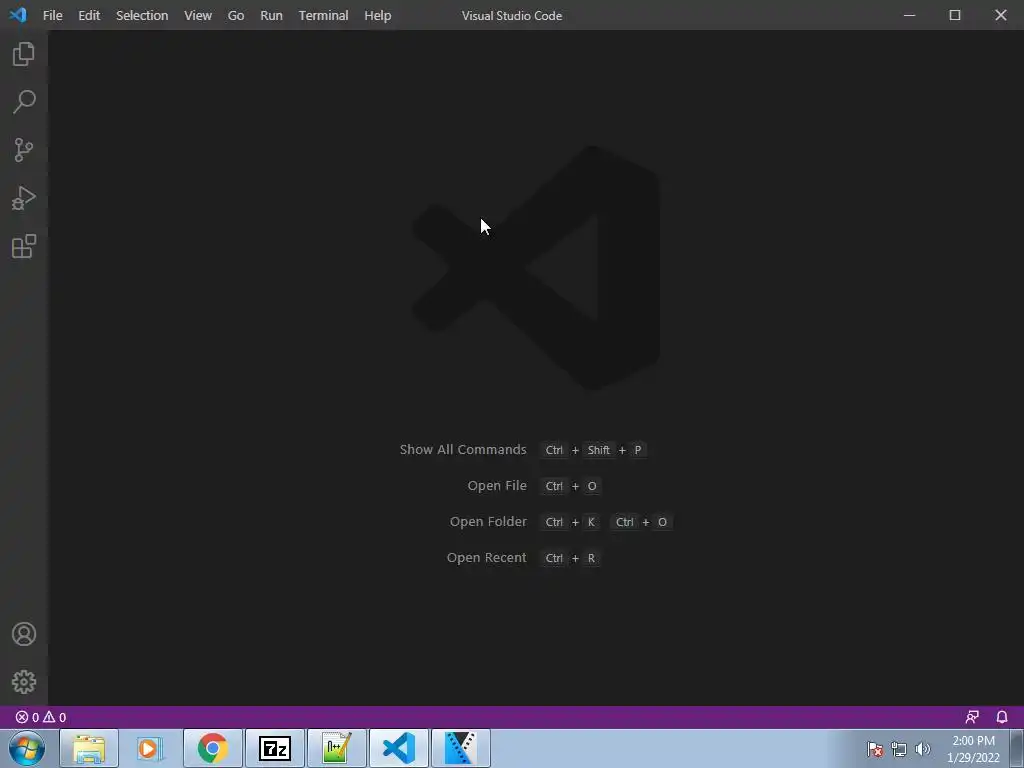1024x768 pixels.
Task: Open the File menu
Action: pyautogui.click(x=52, y=15)
